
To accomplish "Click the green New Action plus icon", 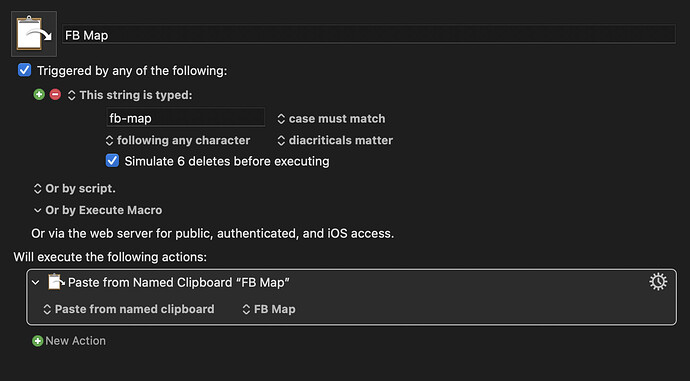I will point(37,341).
